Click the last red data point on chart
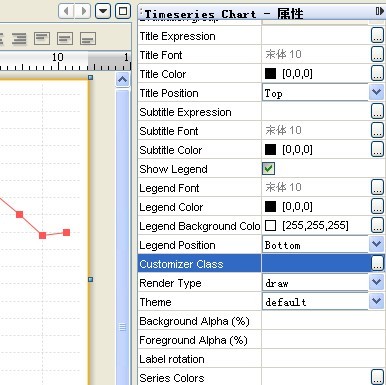 coord(66,232)
